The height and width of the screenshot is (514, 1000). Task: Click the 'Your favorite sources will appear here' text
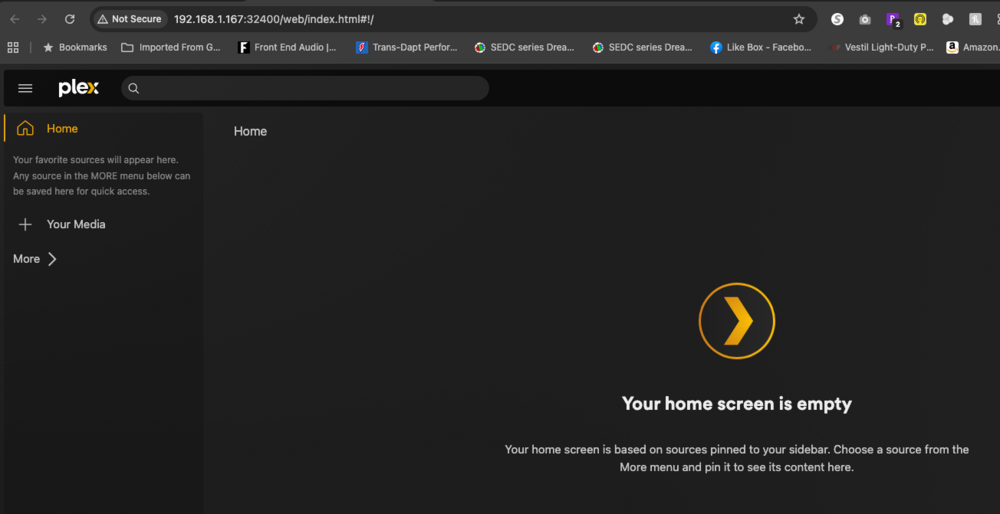point(96,160)
